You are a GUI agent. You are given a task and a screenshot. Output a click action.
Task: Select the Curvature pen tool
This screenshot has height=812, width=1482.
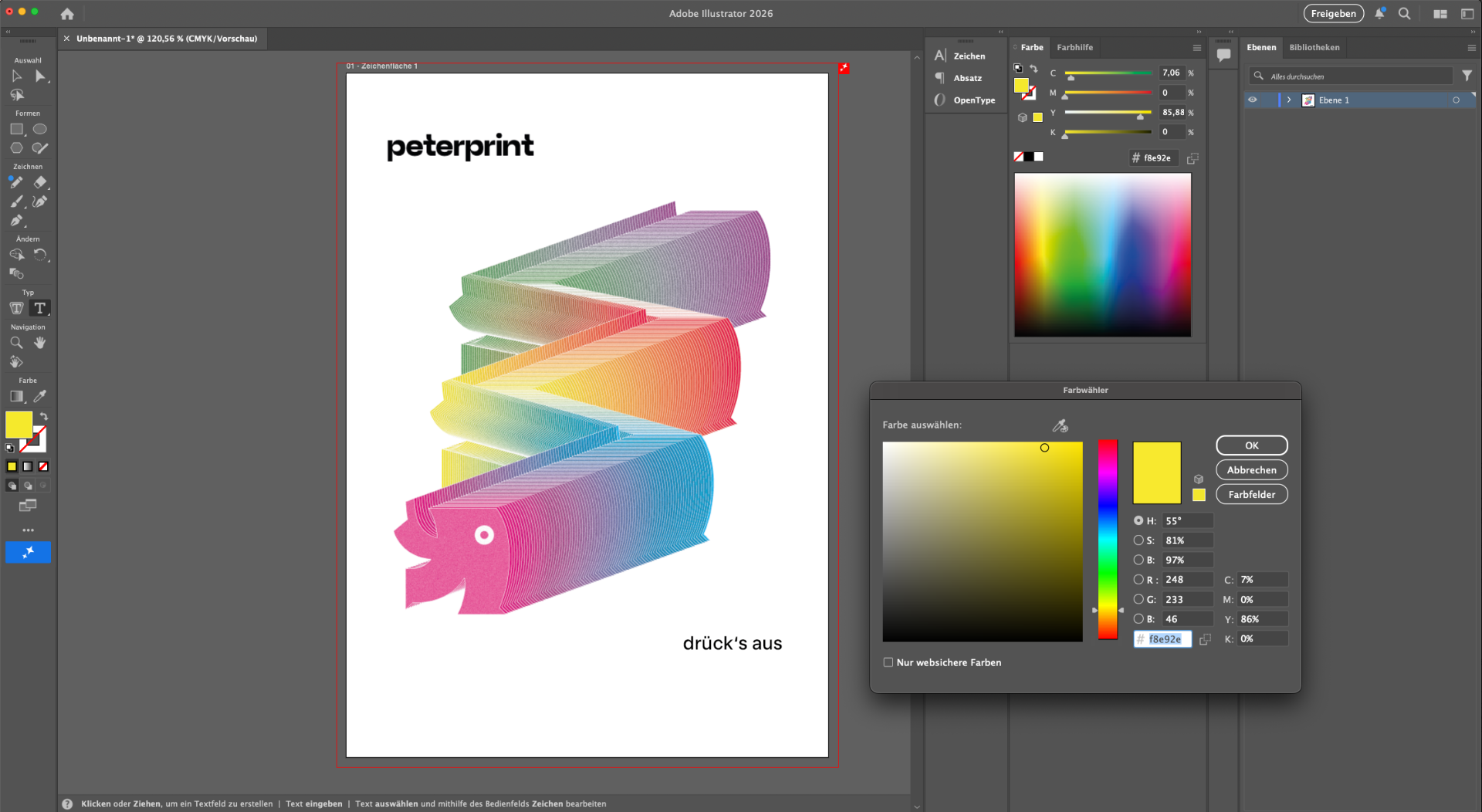click(40, 201)
